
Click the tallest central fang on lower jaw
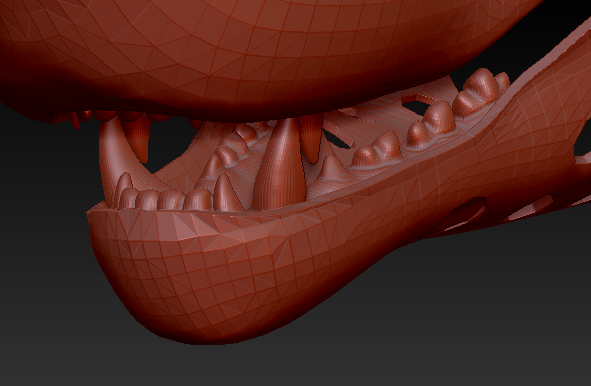tap(280, 164)
